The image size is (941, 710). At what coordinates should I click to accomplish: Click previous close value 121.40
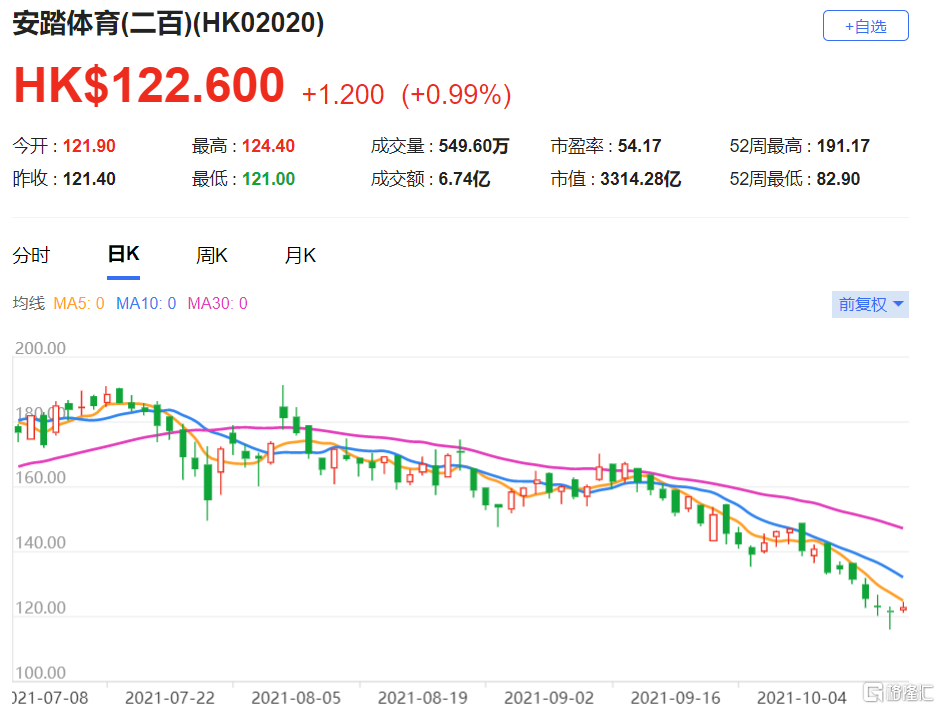pyautogui.click(x=89, y=179)
